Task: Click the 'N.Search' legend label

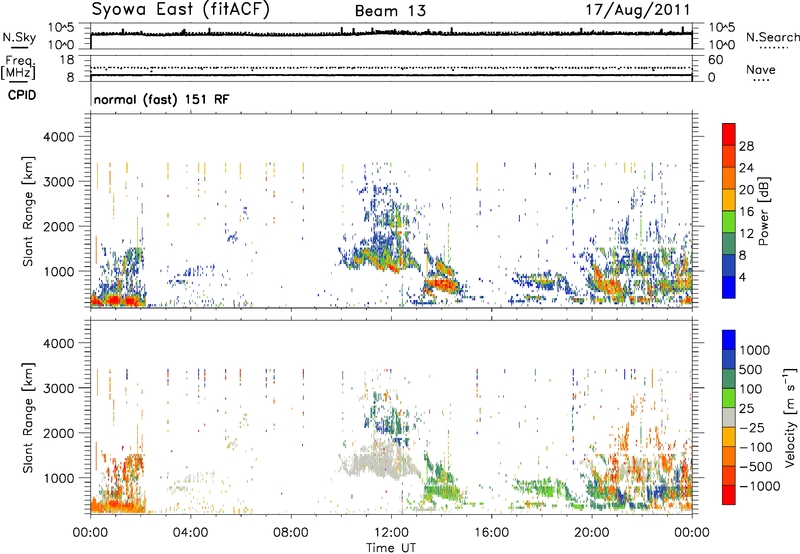Action: [x=773, y=37]
